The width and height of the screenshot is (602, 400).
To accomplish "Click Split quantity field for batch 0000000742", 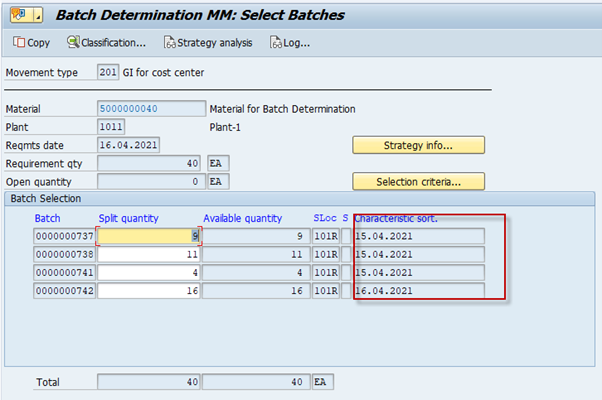I will [149, 291].
